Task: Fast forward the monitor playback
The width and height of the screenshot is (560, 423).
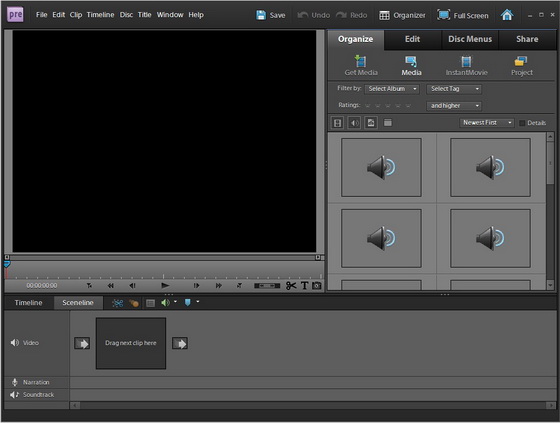Action: pos(219,285)
